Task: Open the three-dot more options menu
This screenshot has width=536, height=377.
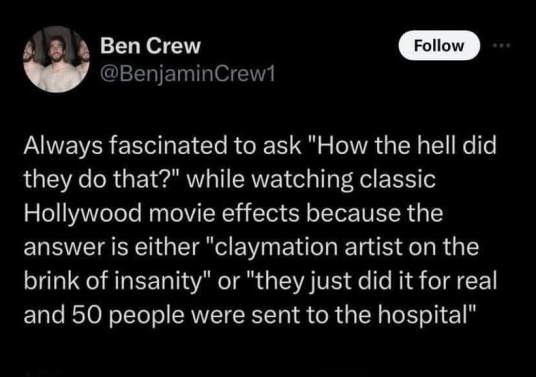Action: point(502,45)
